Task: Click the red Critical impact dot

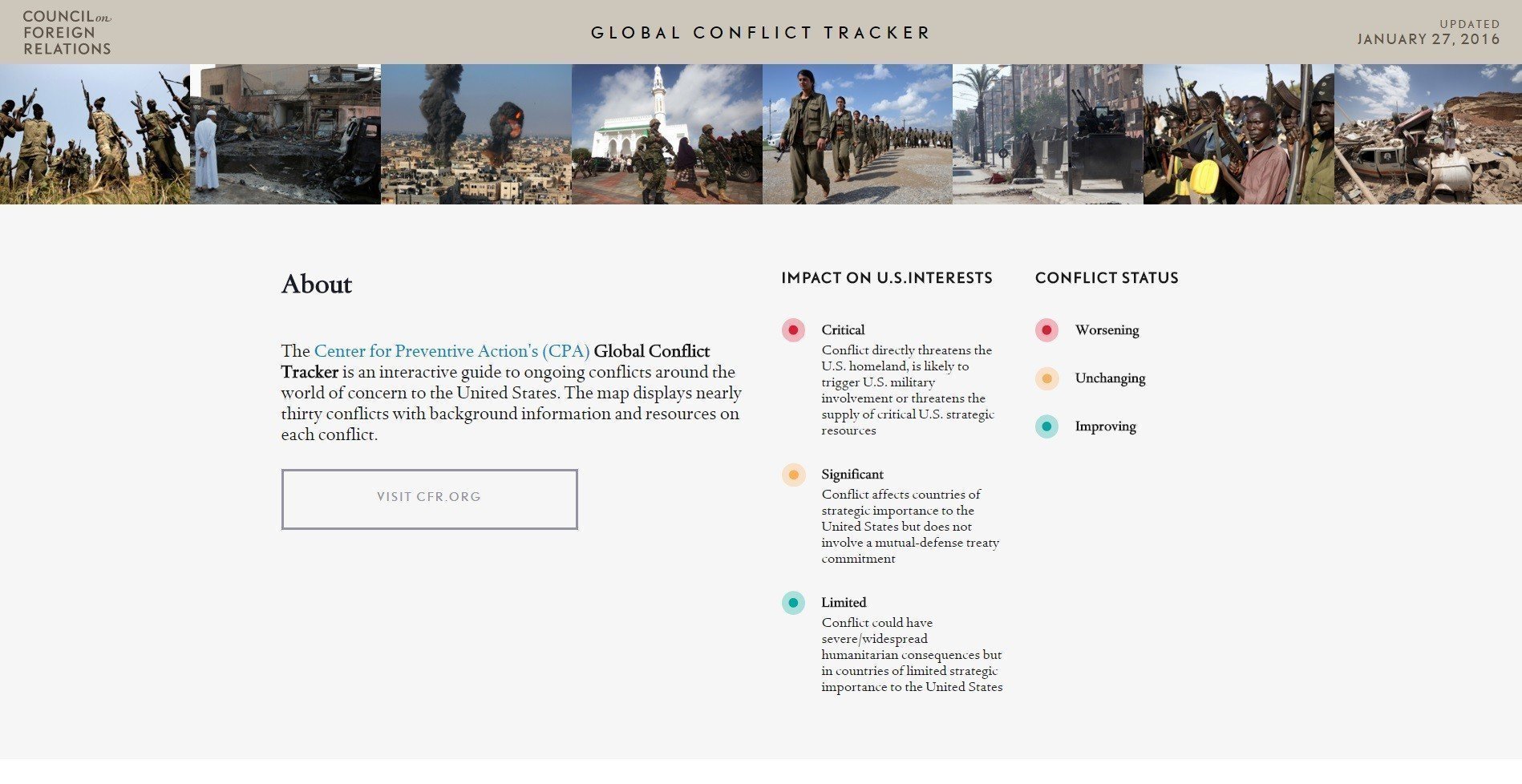Action: click(793, 330)
